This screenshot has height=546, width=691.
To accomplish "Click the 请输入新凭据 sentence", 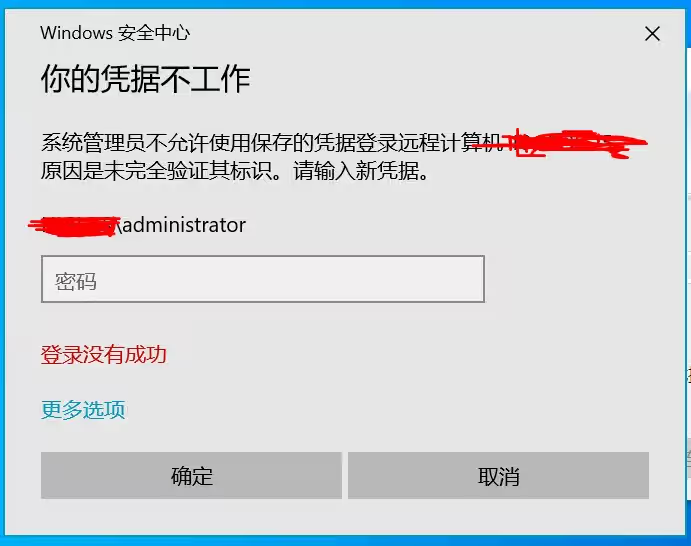I will click(x=360, y=171).
